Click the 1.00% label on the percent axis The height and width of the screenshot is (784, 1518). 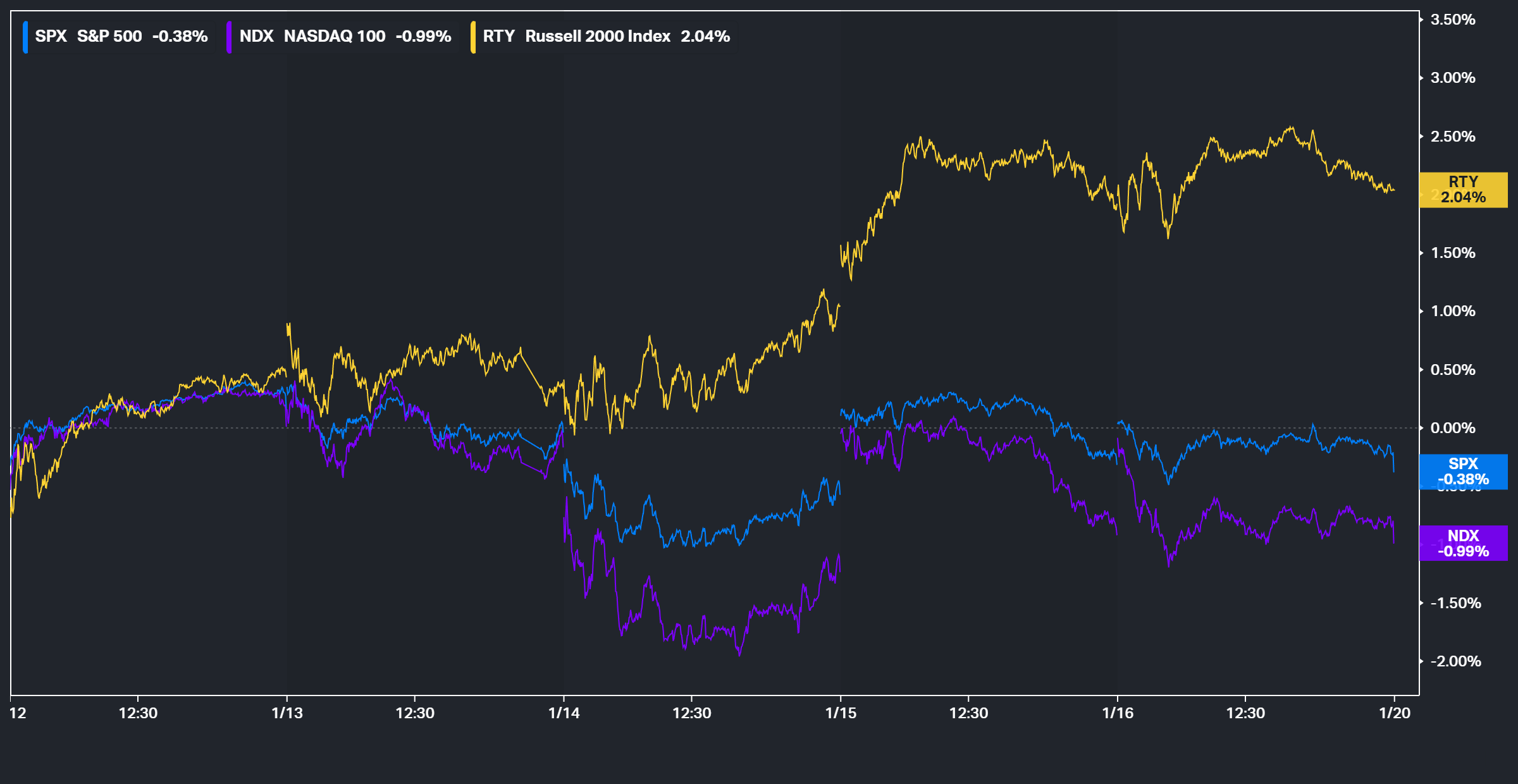pos(1453,311)
